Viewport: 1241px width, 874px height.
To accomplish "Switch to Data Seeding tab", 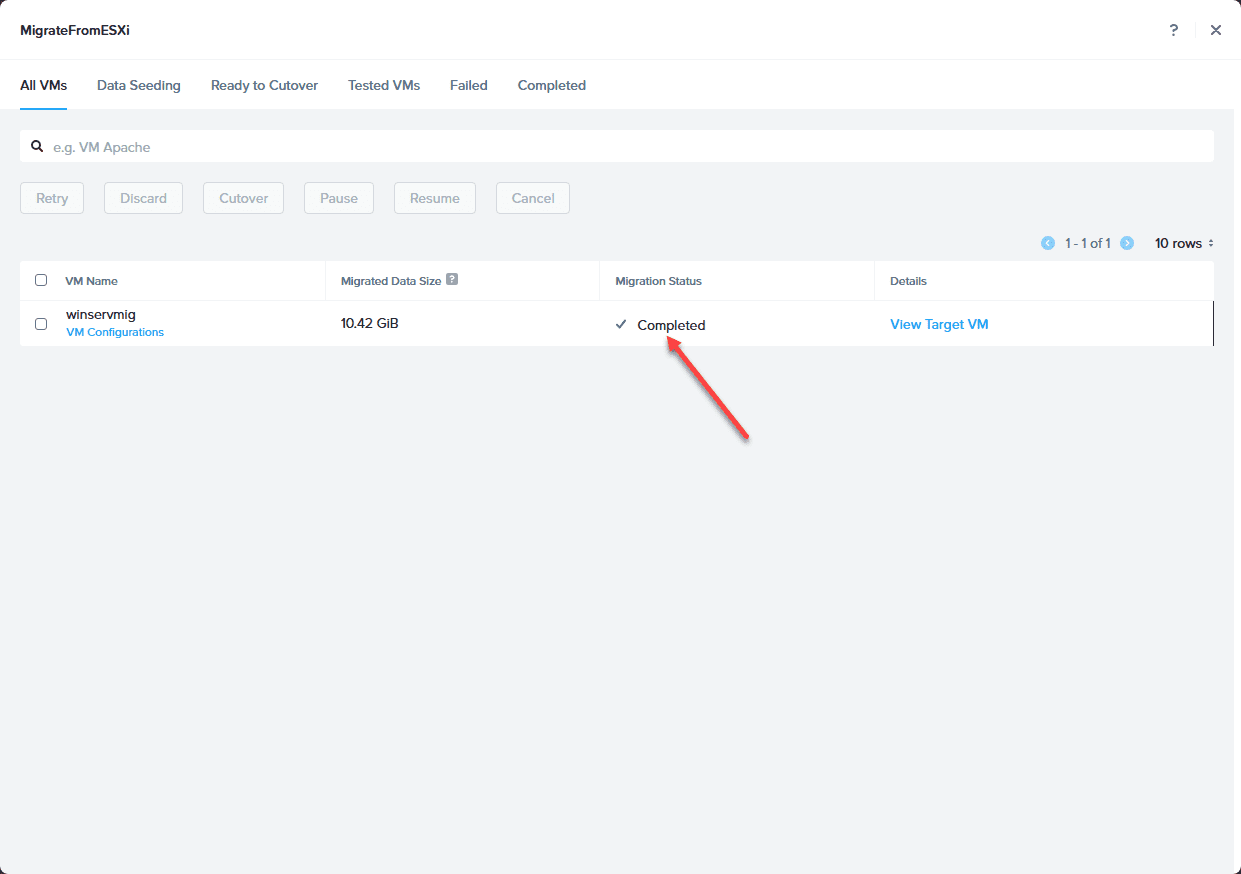I will tap(139, 85).
